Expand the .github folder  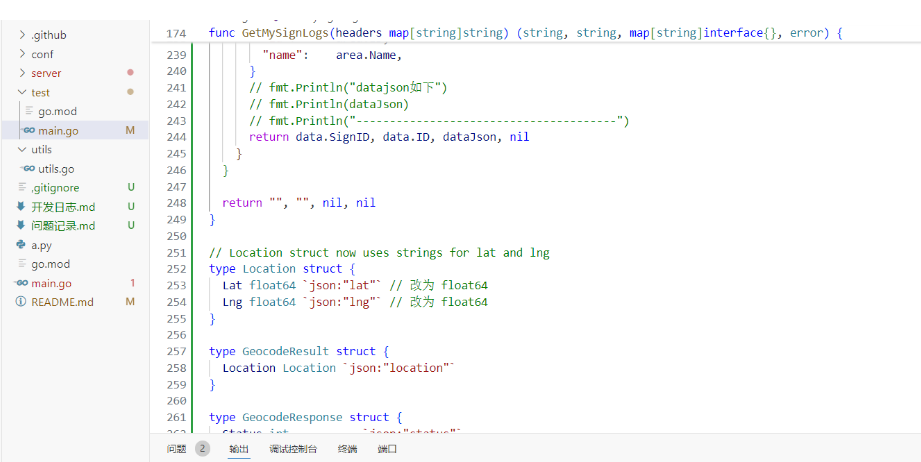point(22,35)
